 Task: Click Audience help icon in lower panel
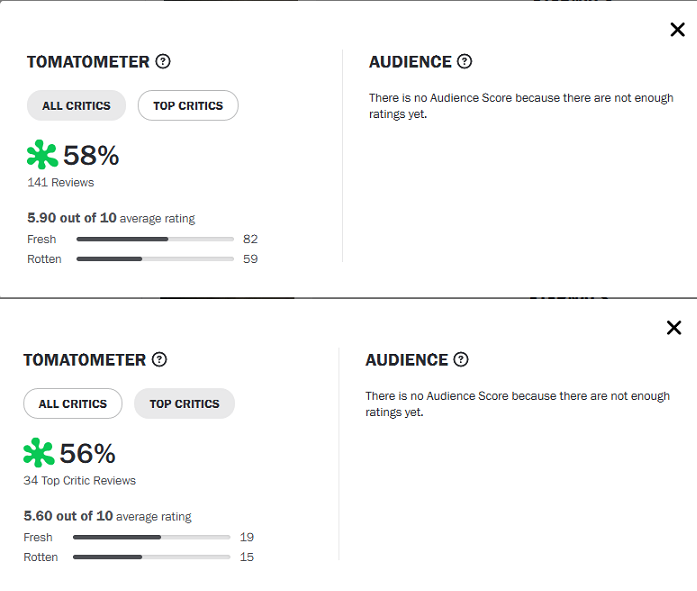pos(461,359)
